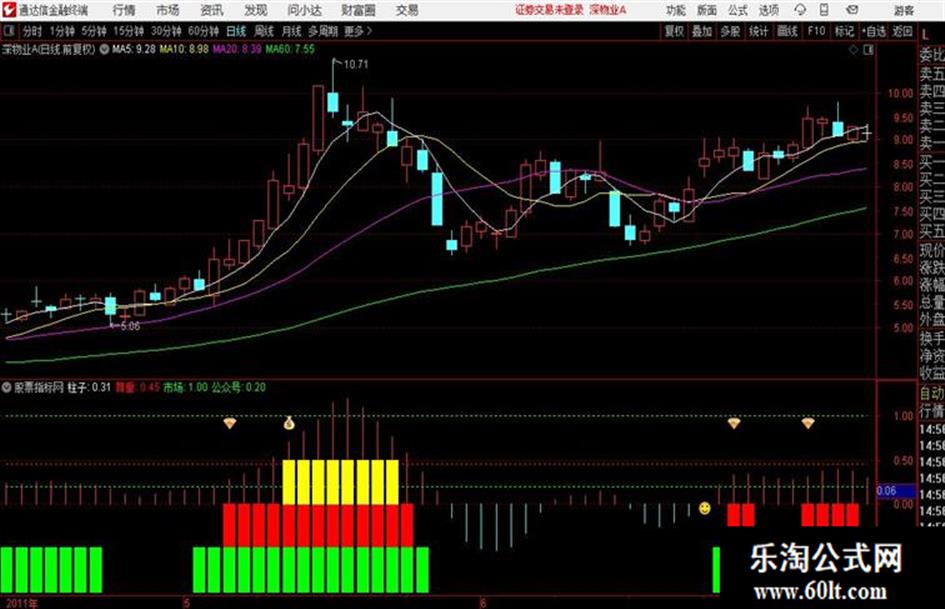Click the 市场: 1.00 indicator value
Viewport: 945px width, 609px height.
185,388
